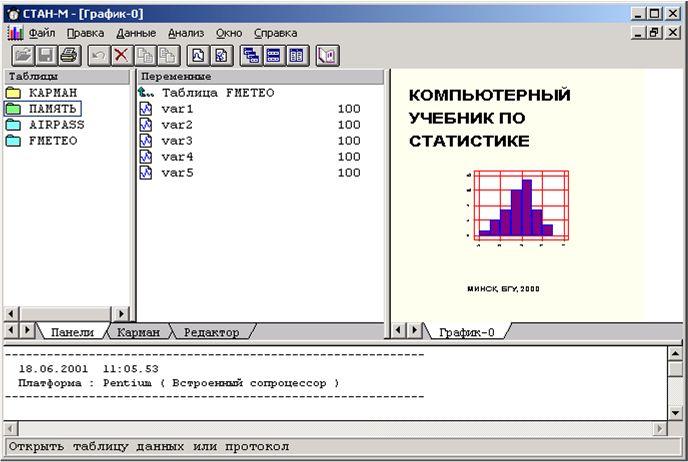The width and height of the screenshot is (688, 462).
Task: Expand the Справка menu
Action: click(275, 33)
